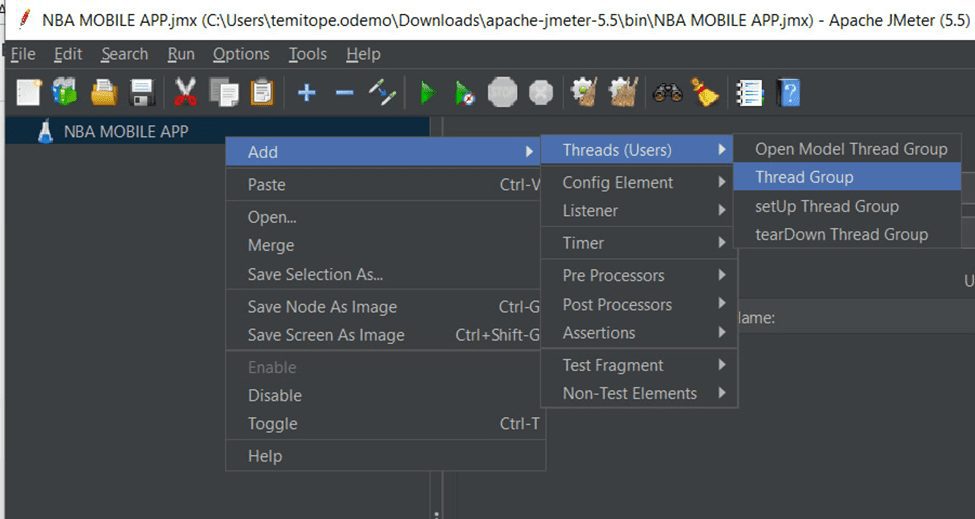Expand the Config Element submenu
The image size is (975, 519).
point(638,183)
